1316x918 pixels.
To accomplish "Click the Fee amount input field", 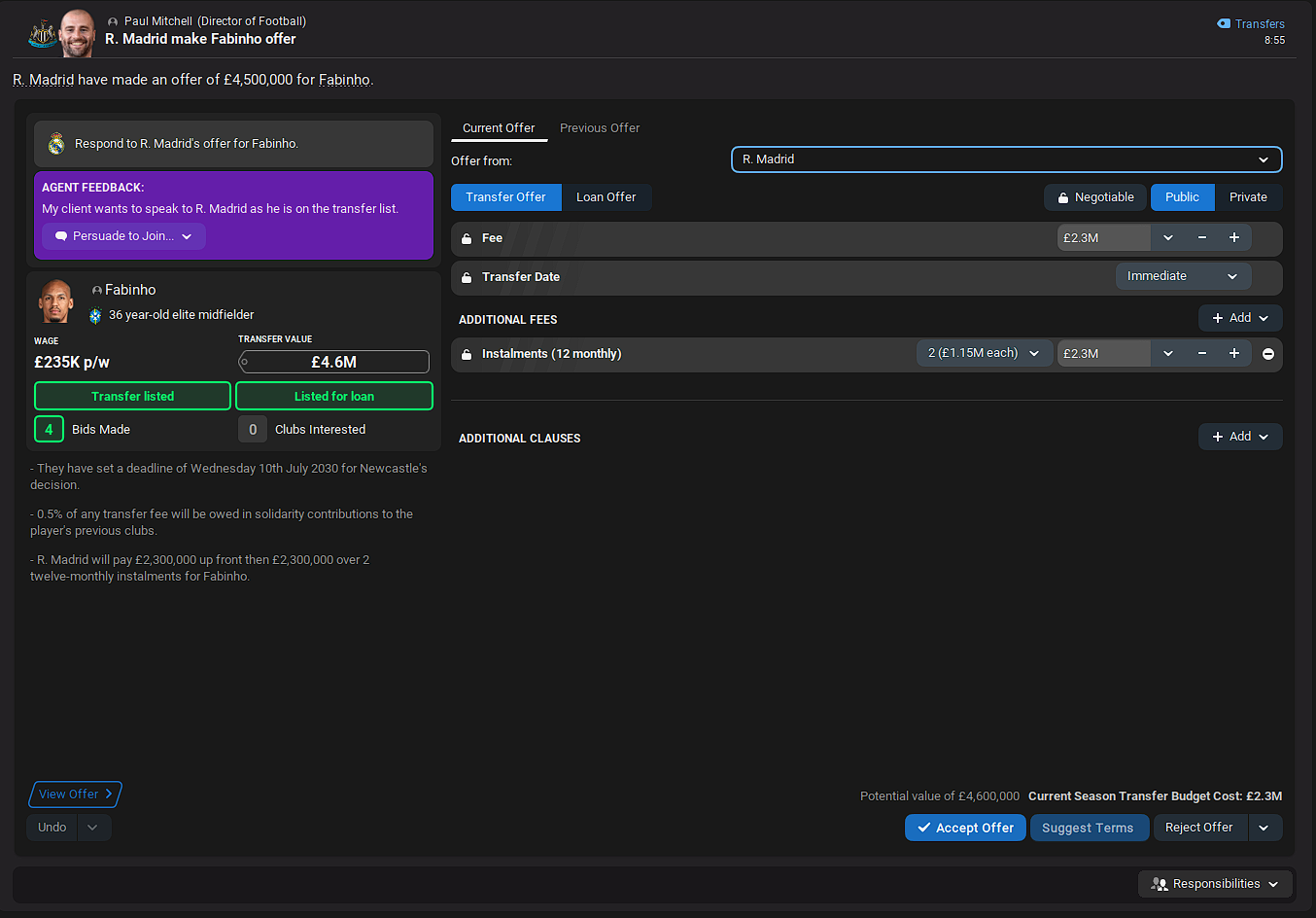I will tap(1103, 238).
